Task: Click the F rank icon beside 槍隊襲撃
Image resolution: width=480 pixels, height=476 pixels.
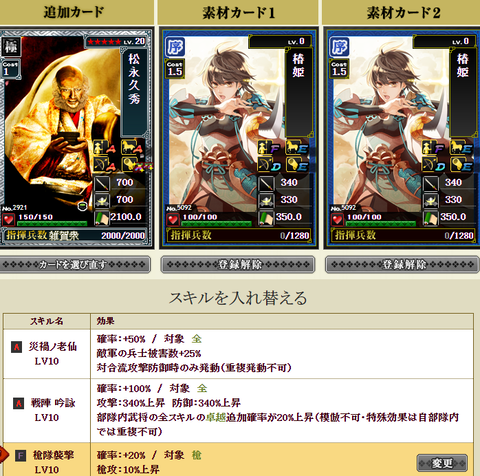Action: (21, 455)
